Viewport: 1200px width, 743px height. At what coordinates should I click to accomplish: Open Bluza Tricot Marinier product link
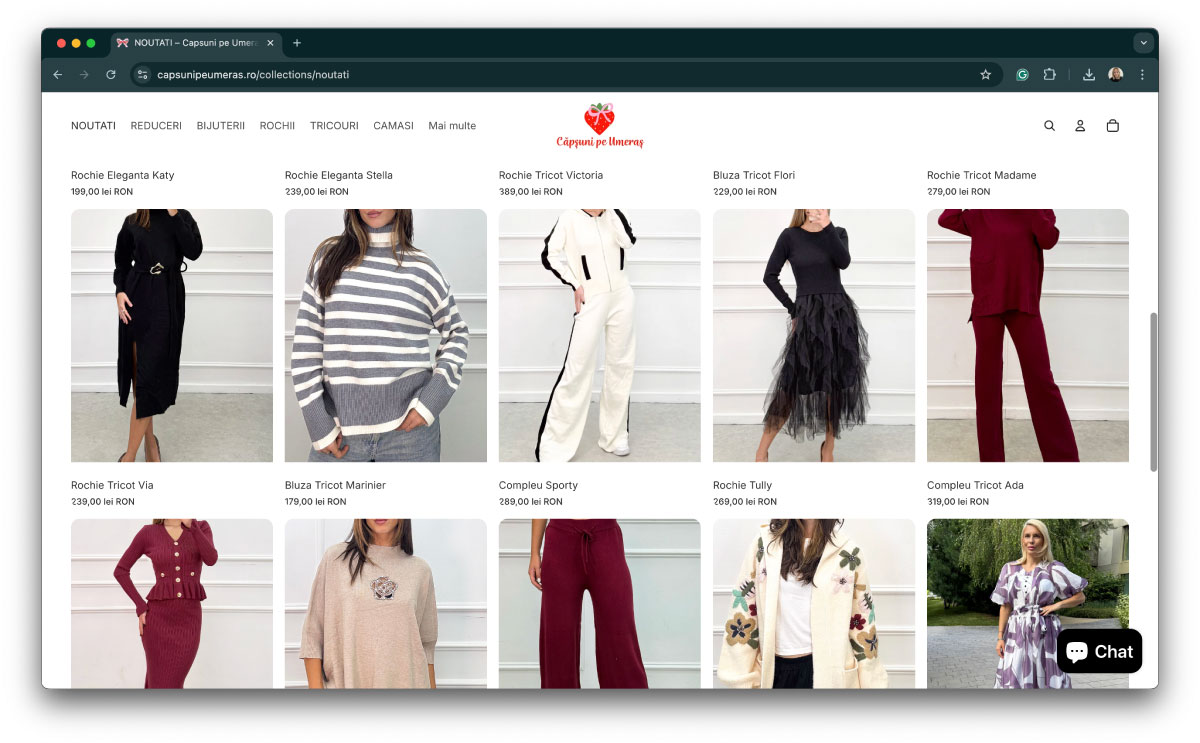(x=335, y=485)
